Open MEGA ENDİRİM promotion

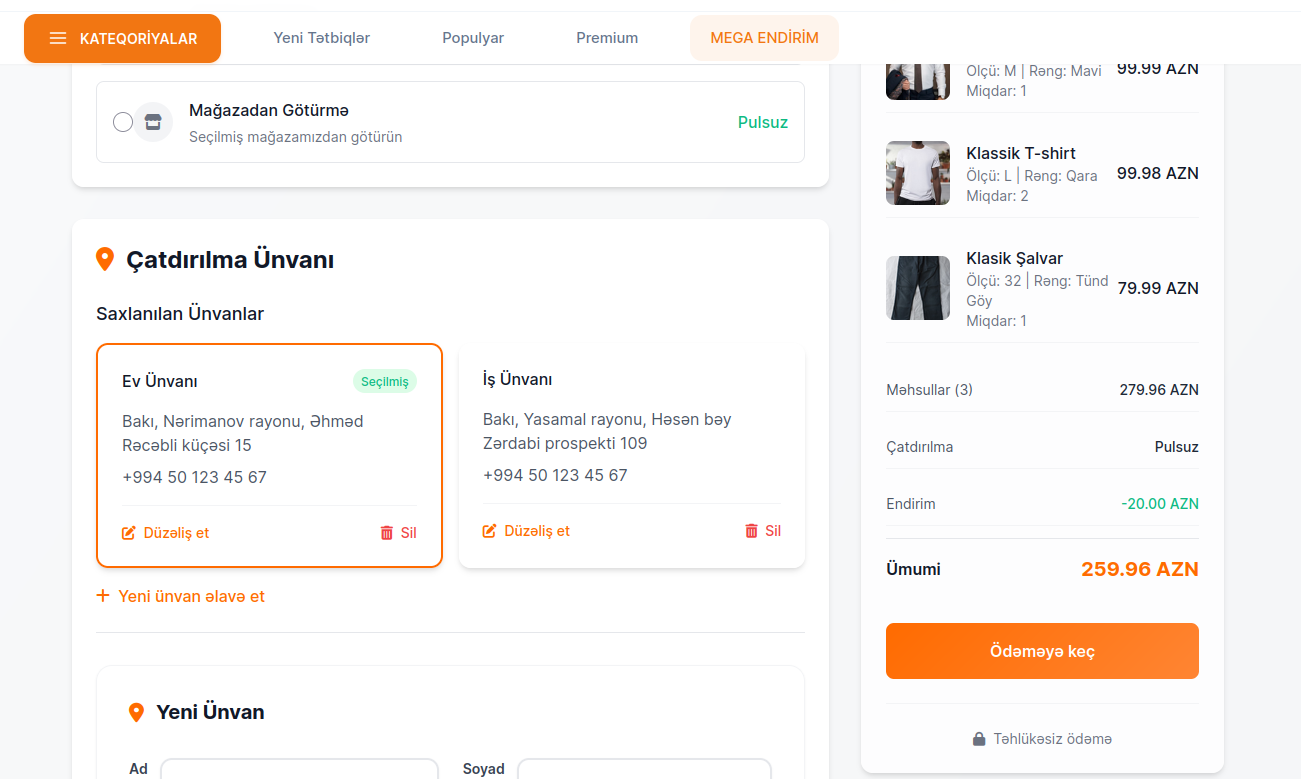pyautogui.click(x=764, y=38)
